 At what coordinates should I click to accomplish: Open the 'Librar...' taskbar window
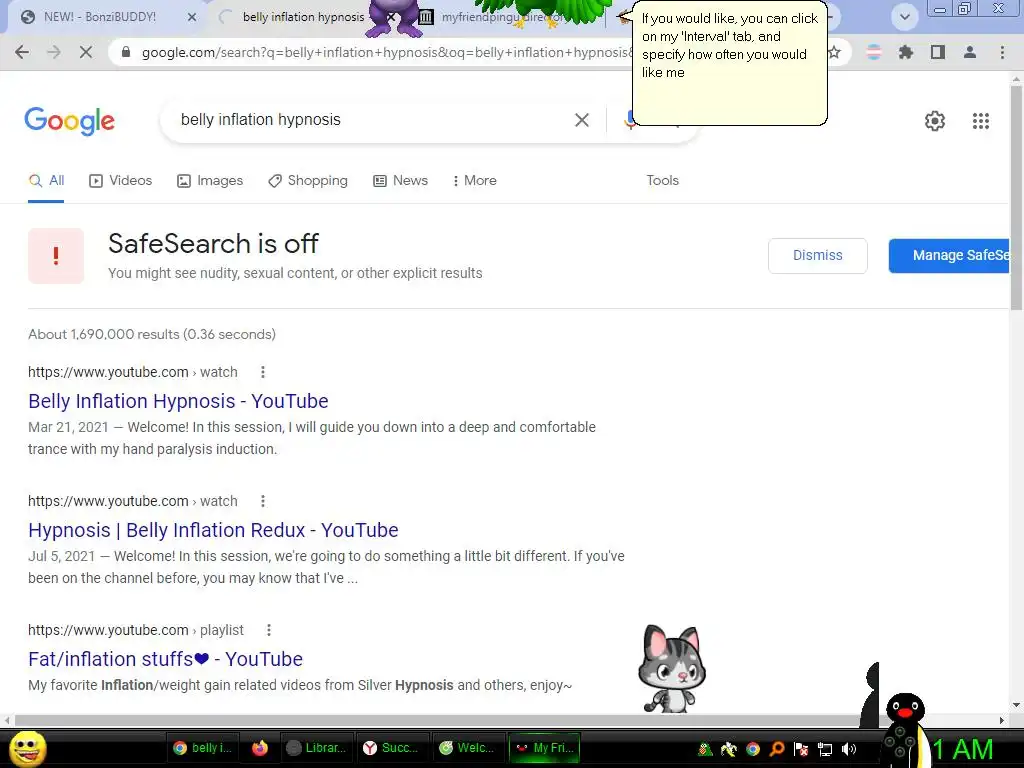[x=317, y=748]
